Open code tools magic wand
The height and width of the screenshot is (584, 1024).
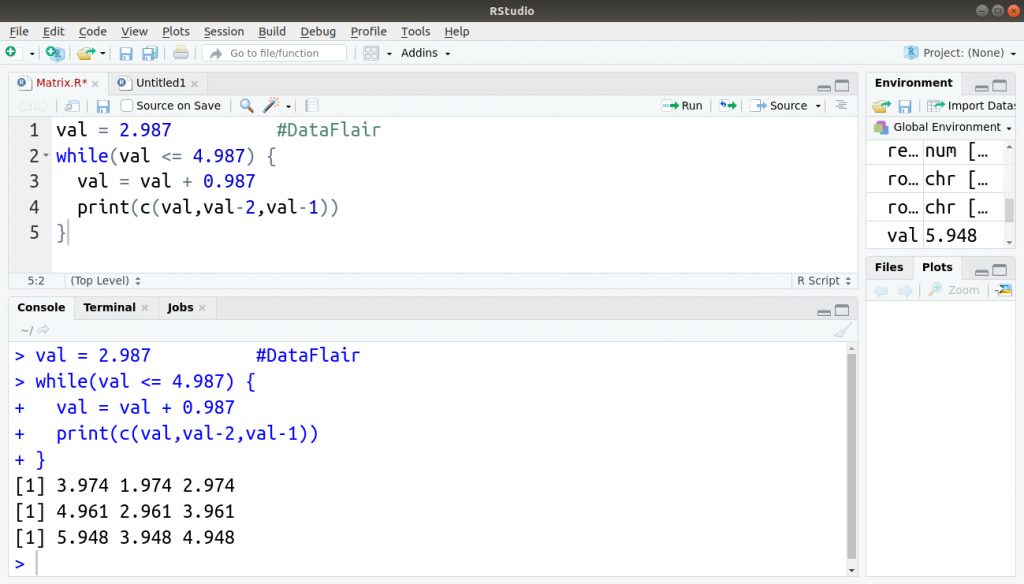[271, 105]
